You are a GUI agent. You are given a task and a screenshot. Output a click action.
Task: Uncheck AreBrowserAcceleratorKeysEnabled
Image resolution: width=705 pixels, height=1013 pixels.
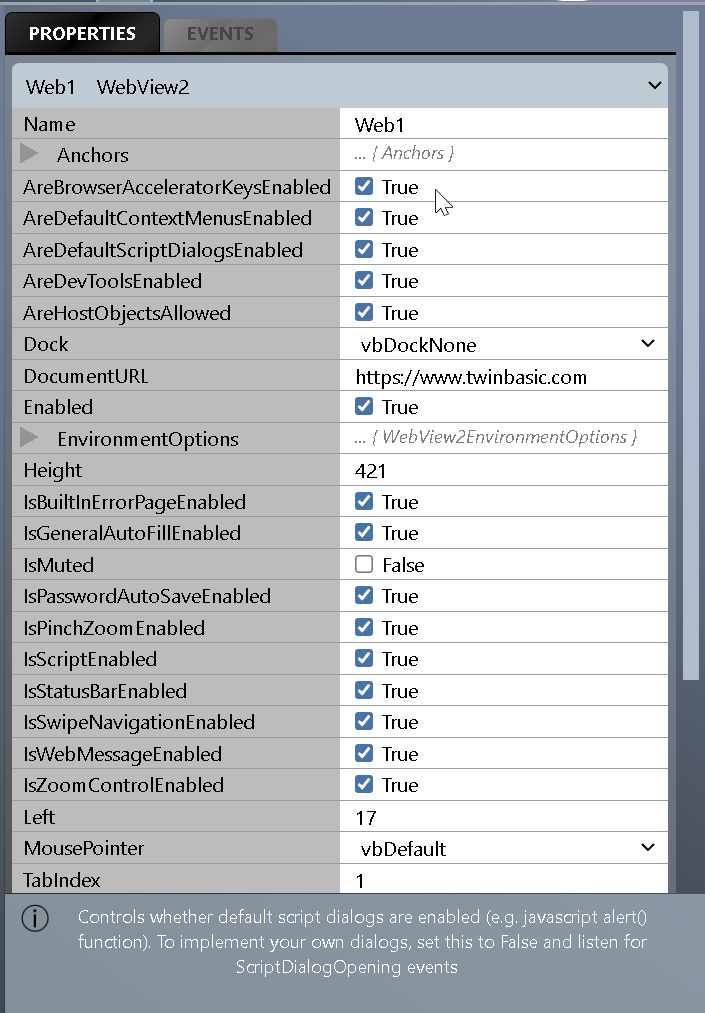(364, 186)
